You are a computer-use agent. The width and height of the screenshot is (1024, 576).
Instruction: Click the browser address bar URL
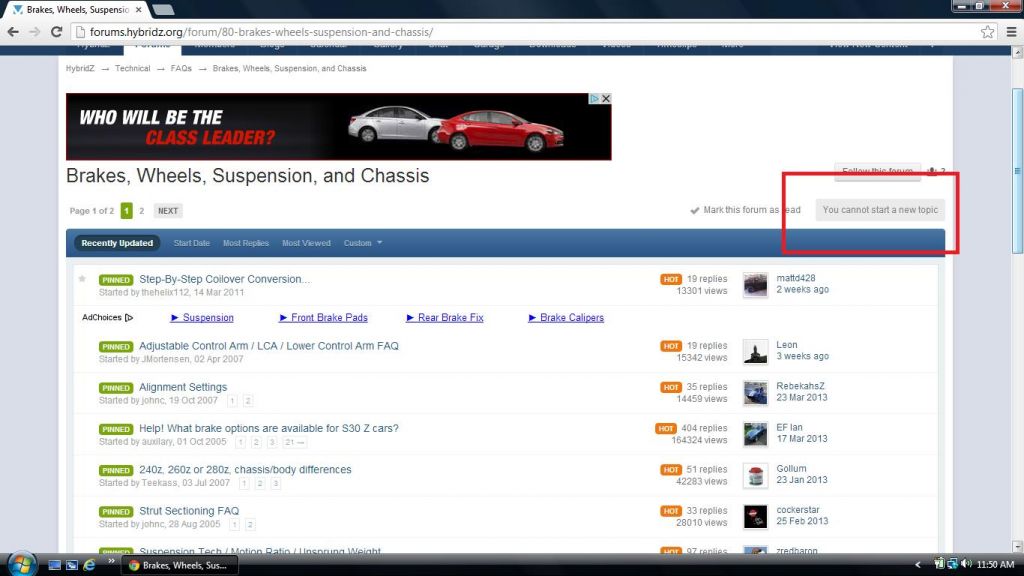point(260,32)
